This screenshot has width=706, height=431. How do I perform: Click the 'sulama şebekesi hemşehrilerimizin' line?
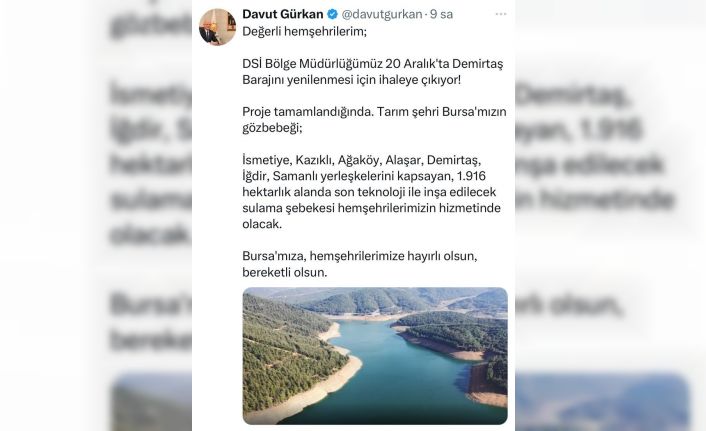tap(371, 208)
